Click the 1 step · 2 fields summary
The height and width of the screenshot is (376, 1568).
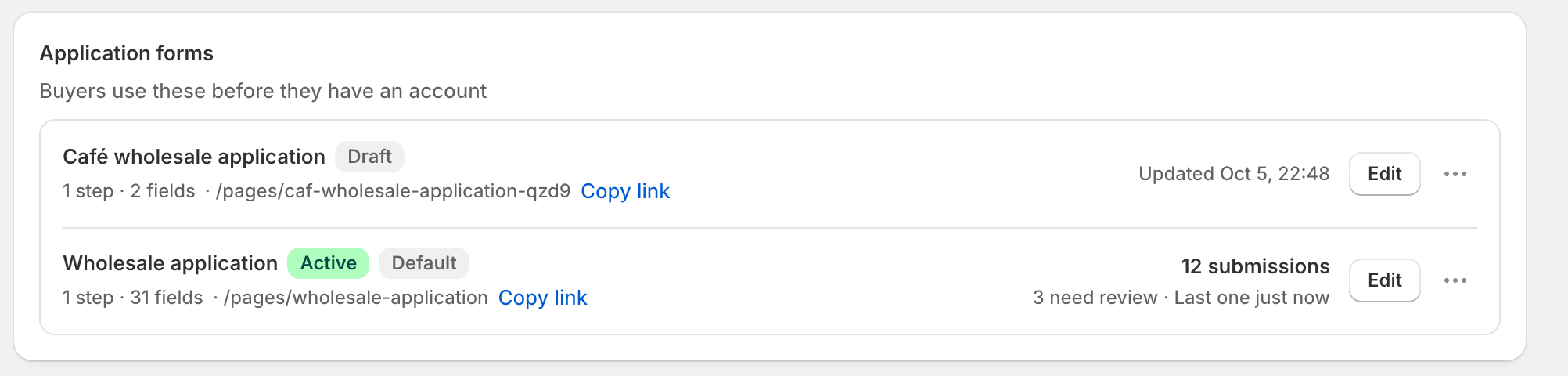129,191
